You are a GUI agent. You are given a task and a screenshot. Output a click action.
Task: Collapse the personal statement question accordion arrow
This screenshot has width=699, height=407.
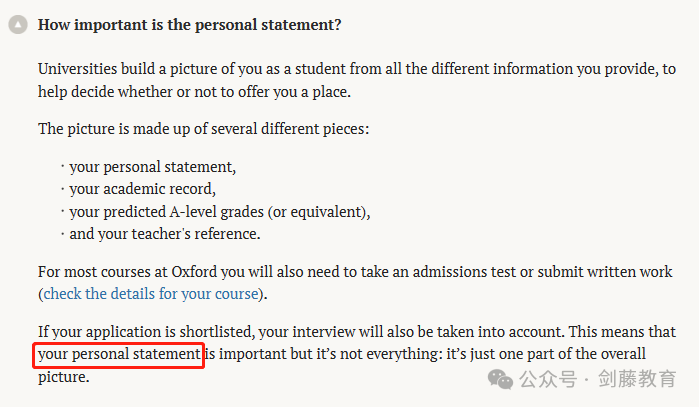(x=18, y=25)
